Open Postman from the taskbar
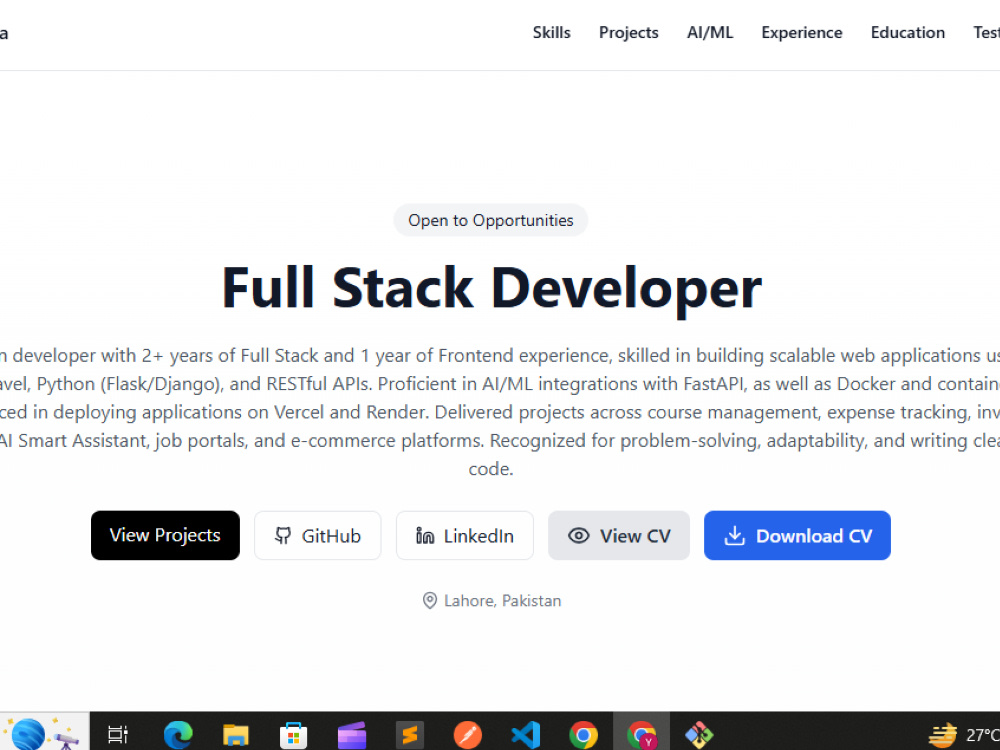1000x750 pixels. 467,735
